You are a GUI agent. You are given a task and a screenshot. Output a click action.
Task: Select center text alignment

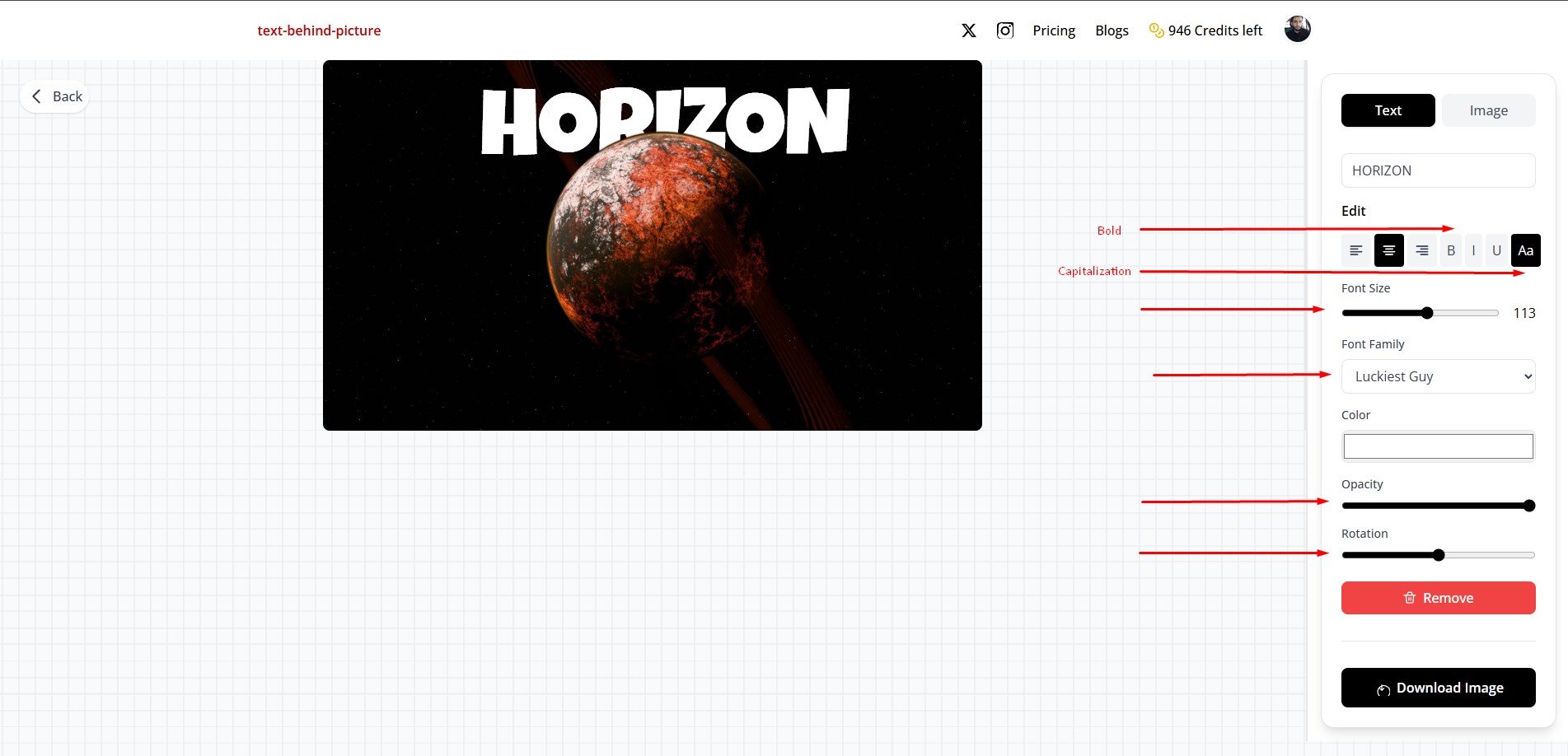point(1389,250)
